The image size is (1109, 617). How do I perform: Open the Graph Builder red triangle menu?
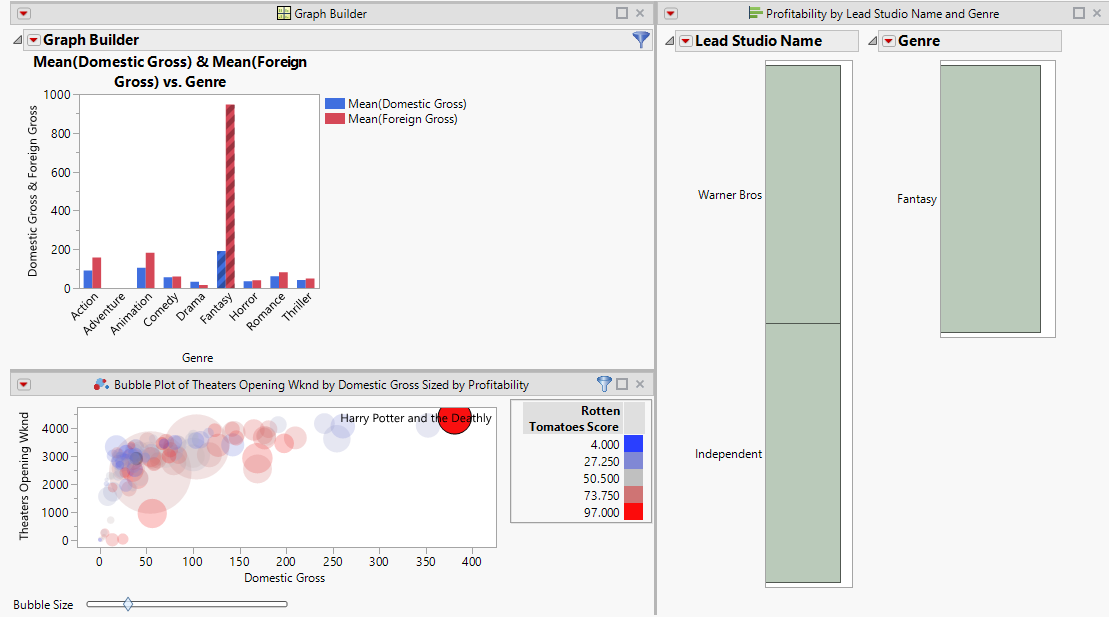33,40
